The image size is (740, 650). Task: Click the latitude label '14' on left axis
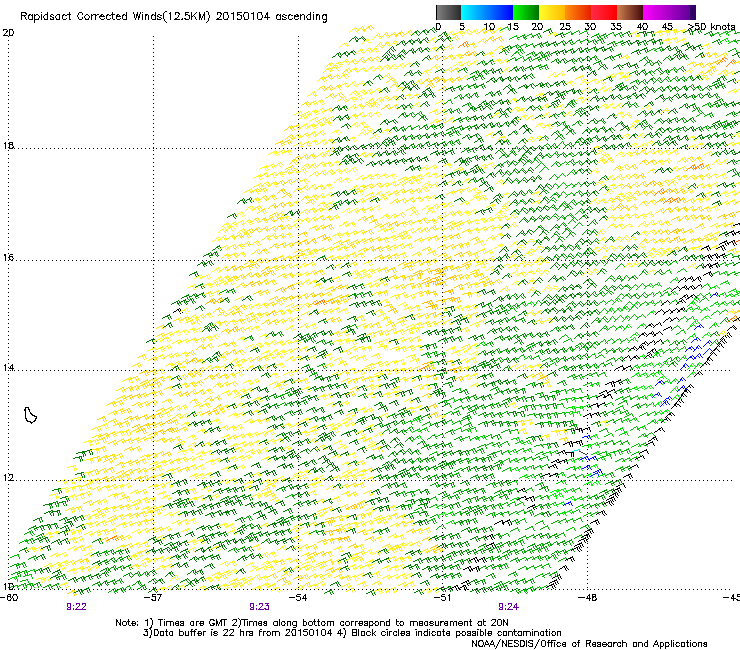[x=8, y=367]
